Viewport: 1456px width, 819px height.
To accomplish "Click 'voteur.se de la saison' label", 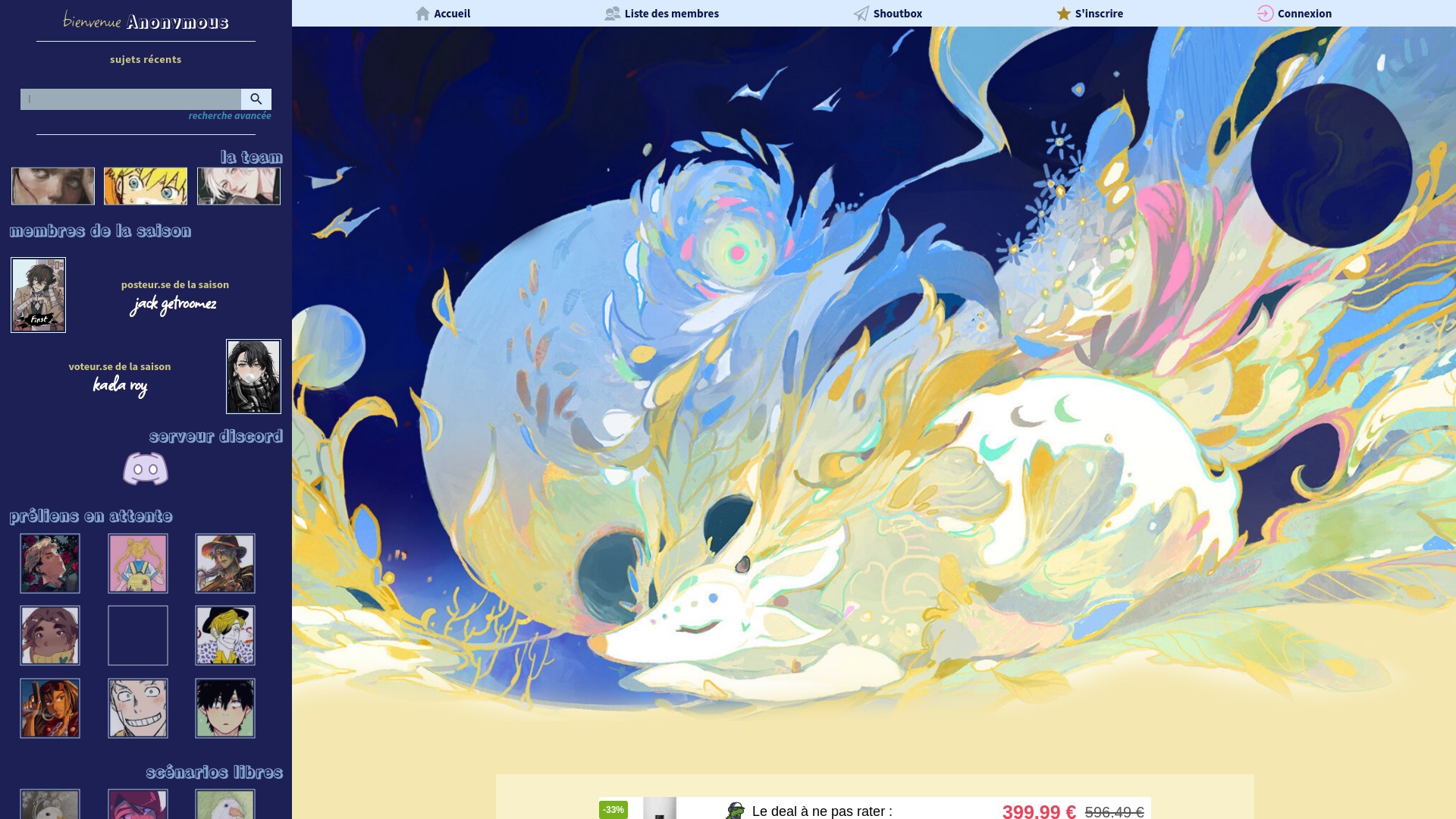I will (120, 366).
